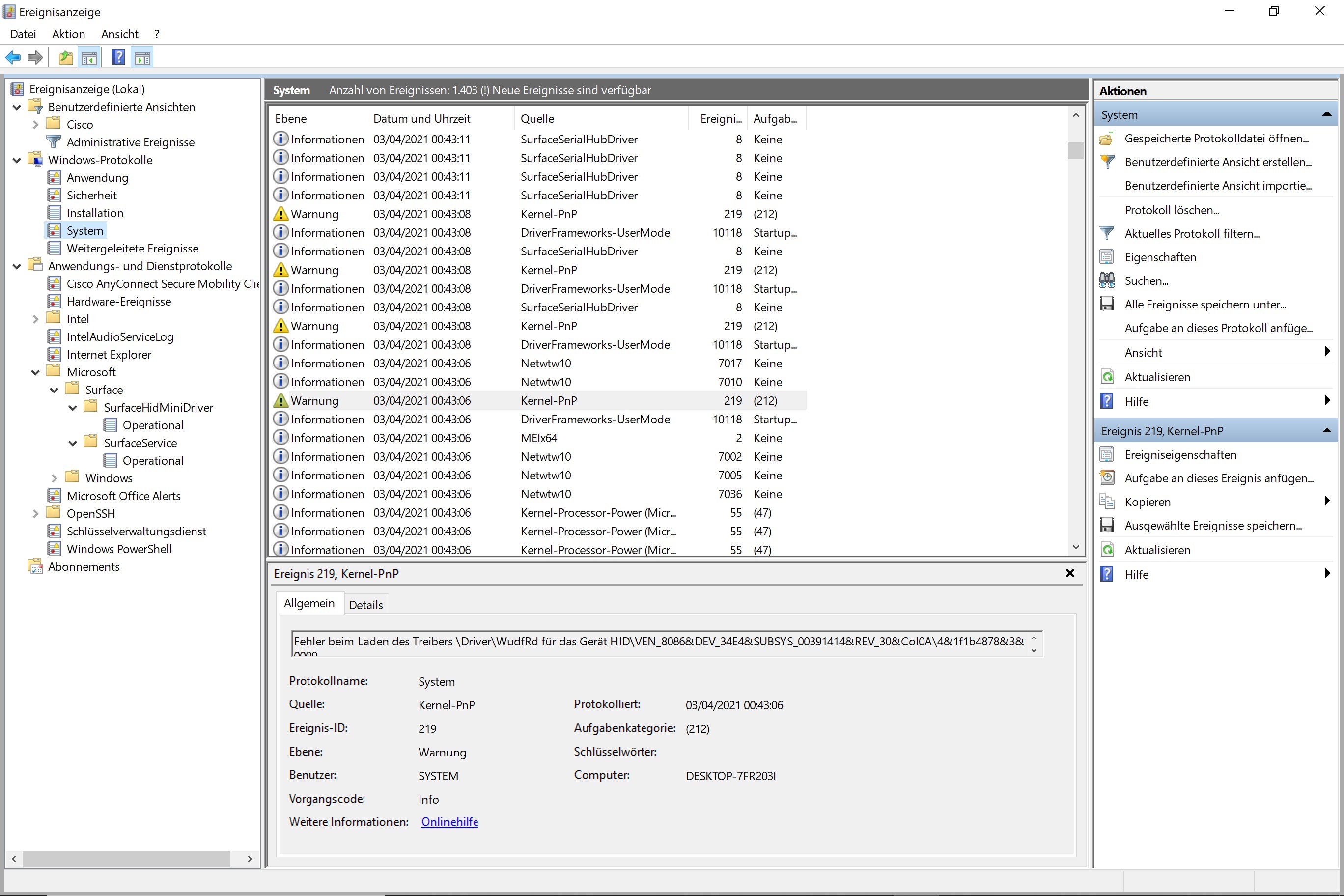The image size is (1344, 896).
Task: Click Aufgabe an dieses Protokoll anfügen
Action: [x=1218, y=328]
